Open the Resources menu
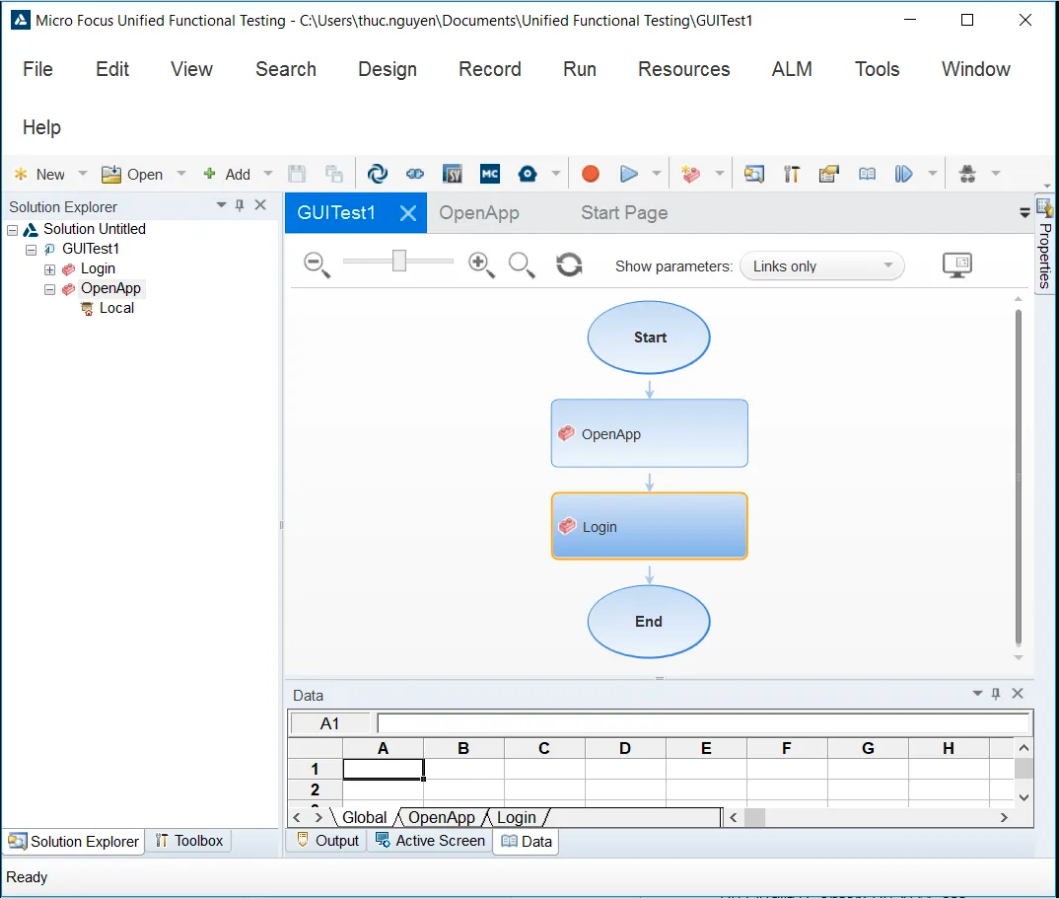The height and width of the screenshot is (899, 1059). coord(683,69)
